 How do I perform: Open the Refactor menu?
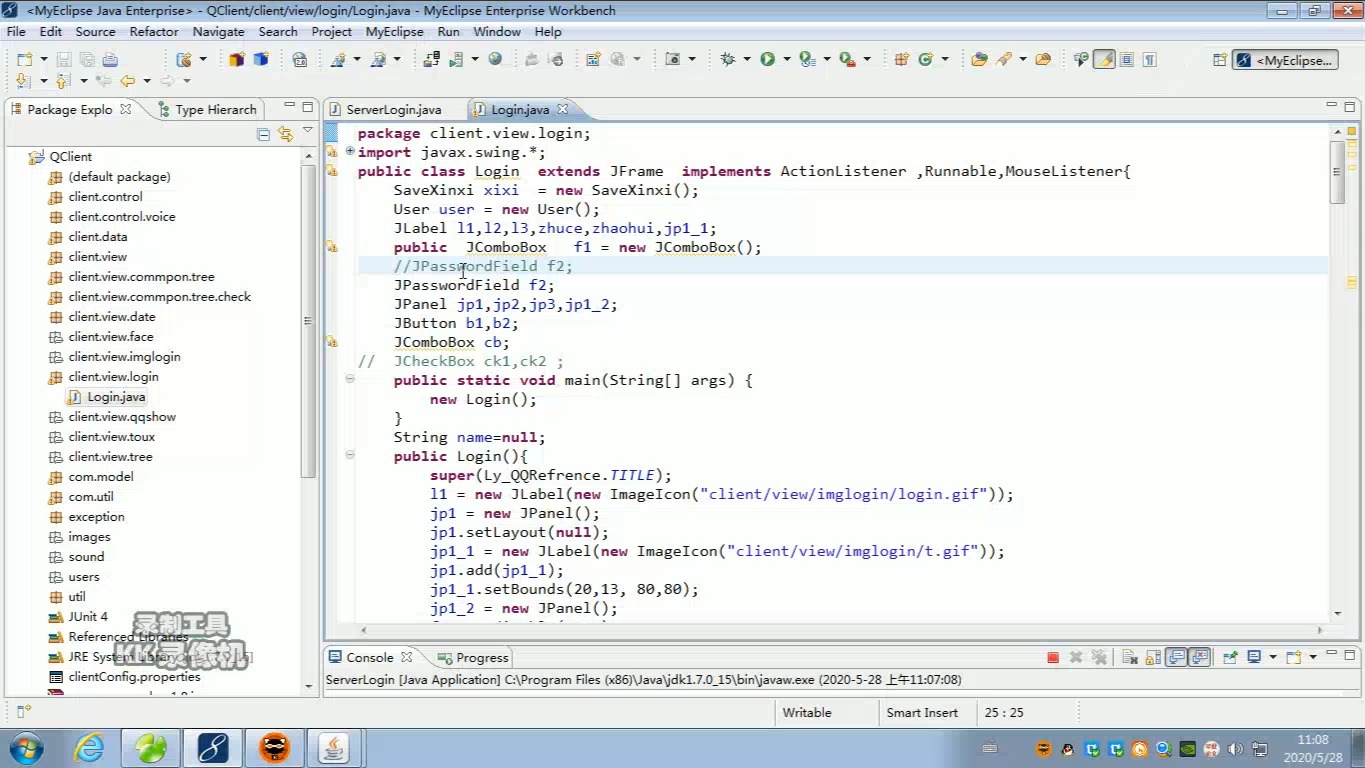[x=154, y=31]
